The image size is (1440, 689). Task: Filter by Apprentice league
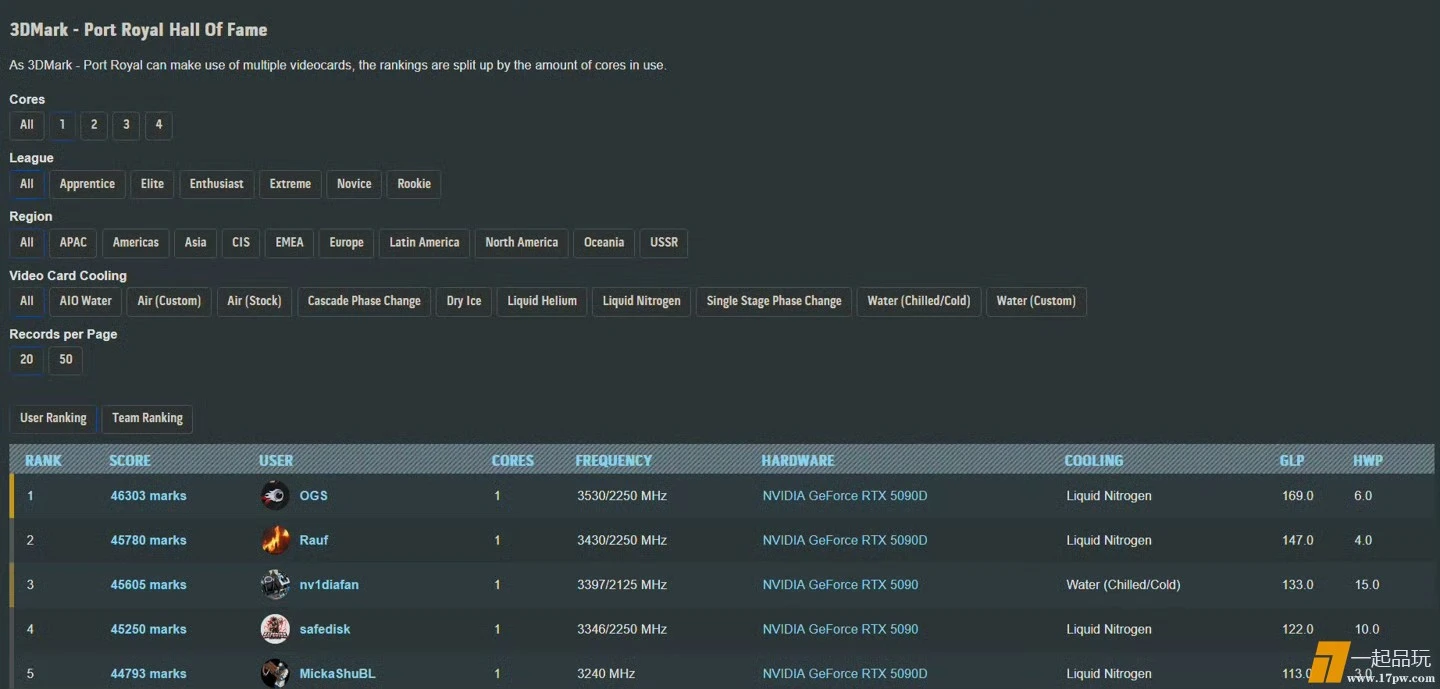87,184
